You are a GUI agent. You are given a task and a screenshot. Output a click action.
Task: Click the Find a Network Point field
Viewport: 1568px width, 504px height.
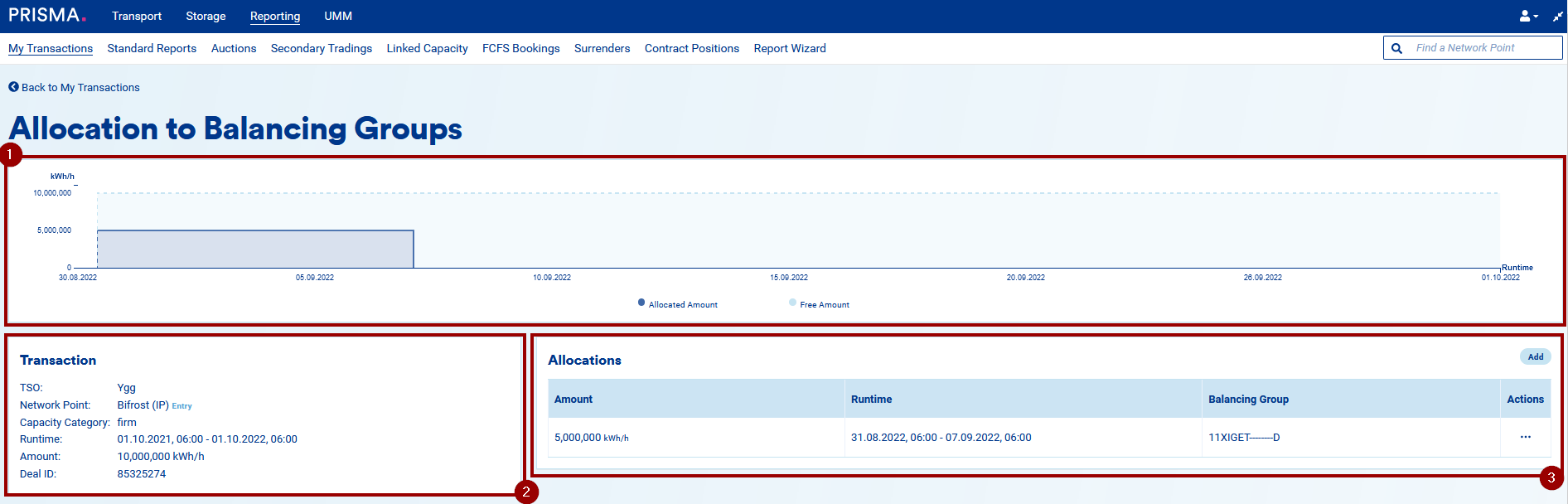click(x=1483, y=48)
